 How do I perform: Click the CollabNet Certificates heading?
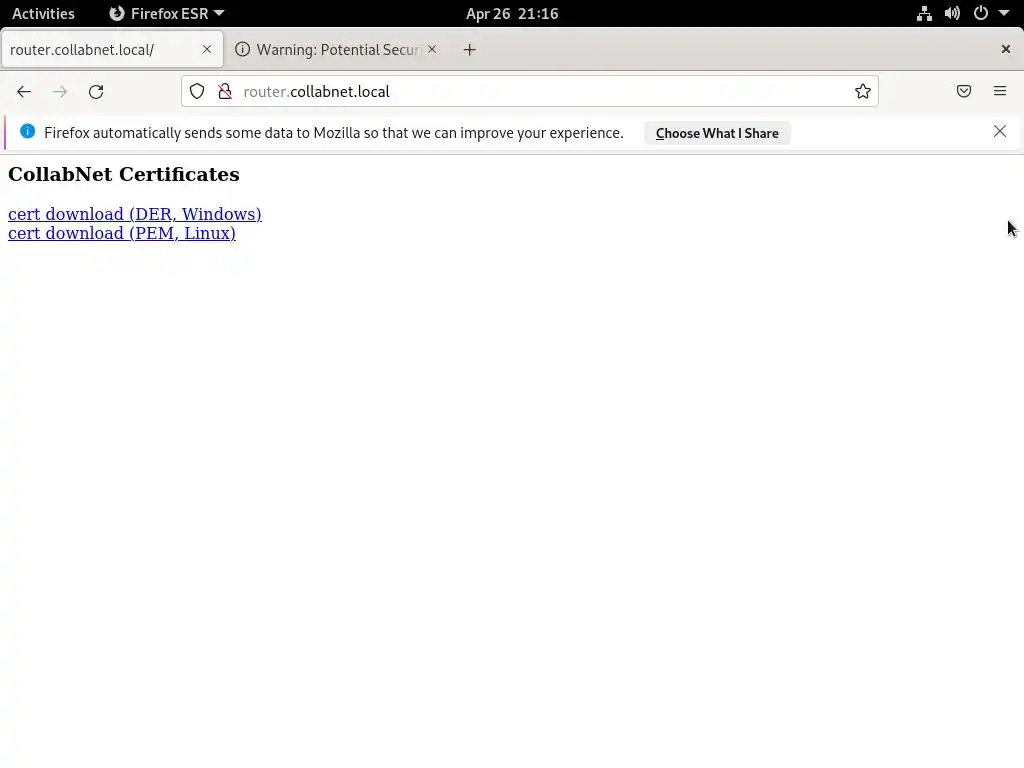coord(123,174)
